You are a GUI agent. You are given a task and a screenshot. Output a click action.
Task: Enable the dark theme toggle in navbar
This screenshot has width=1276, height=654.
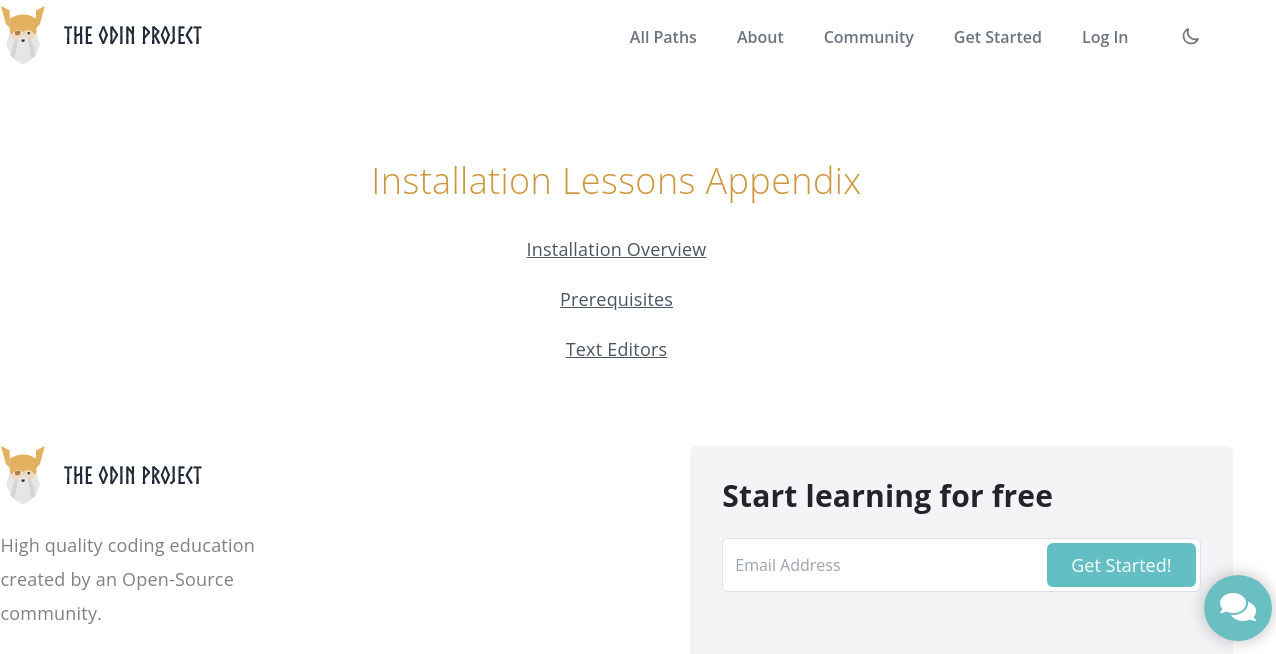[1190, 36]
